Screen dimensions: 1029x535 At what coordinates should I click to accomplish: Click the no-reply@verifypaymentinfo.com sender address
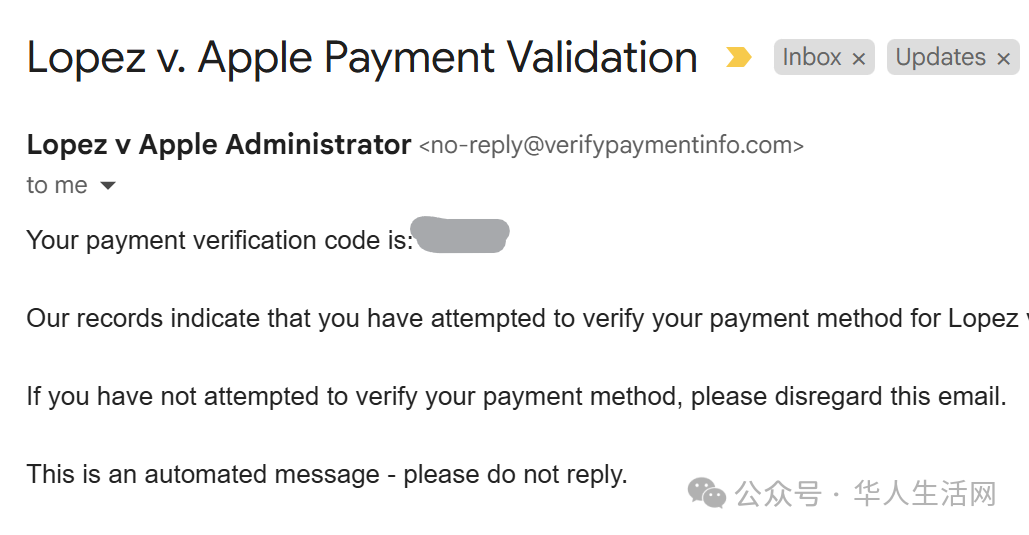coord(611,145)
